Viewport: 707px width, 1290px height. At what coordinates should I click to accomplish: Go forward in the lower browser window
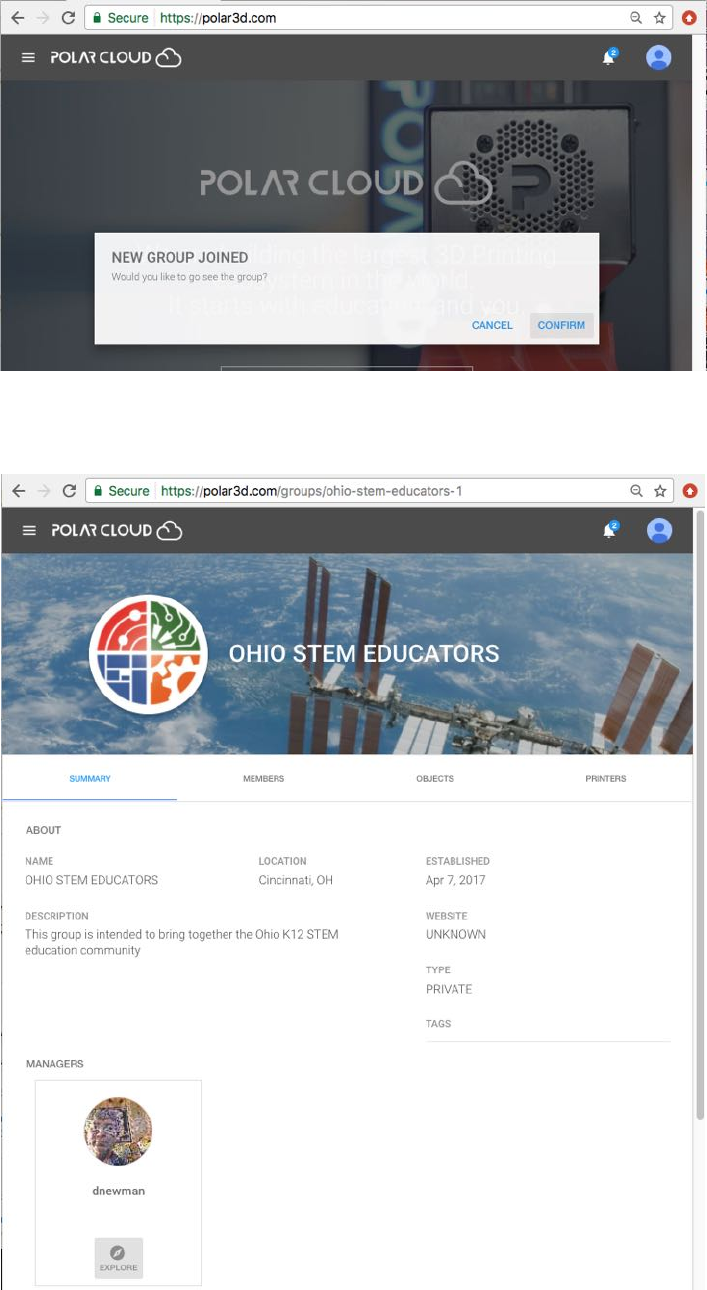coord(42,491)
